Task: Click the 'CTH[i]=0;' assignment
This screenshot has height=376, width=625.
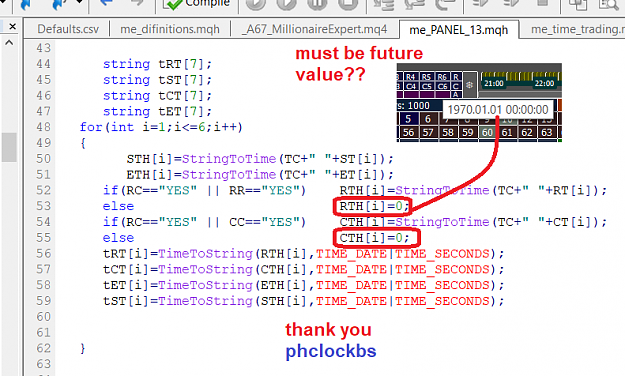Action: 374,238
